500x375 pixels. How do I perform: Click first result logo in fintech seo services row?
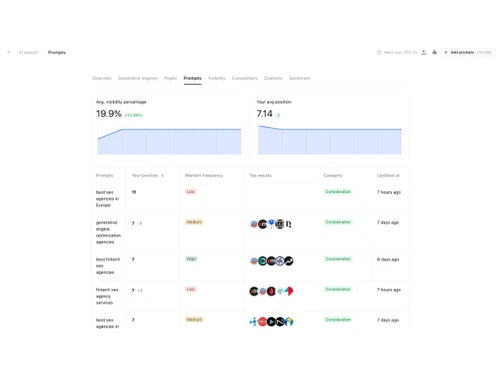pyautogui.click(x=254, y=291)
